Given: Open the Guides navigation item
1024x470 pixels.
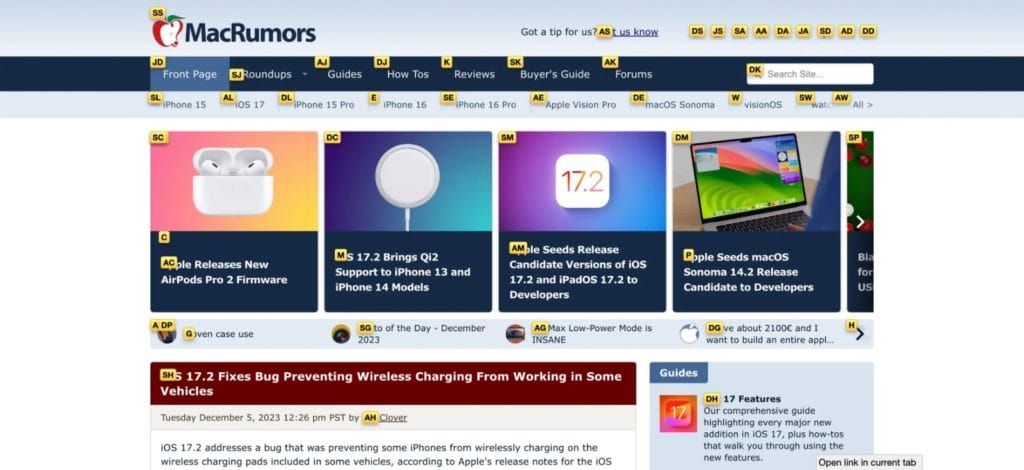Looking at the screenshot, I should pyautogui.click(x=344, y=74).
